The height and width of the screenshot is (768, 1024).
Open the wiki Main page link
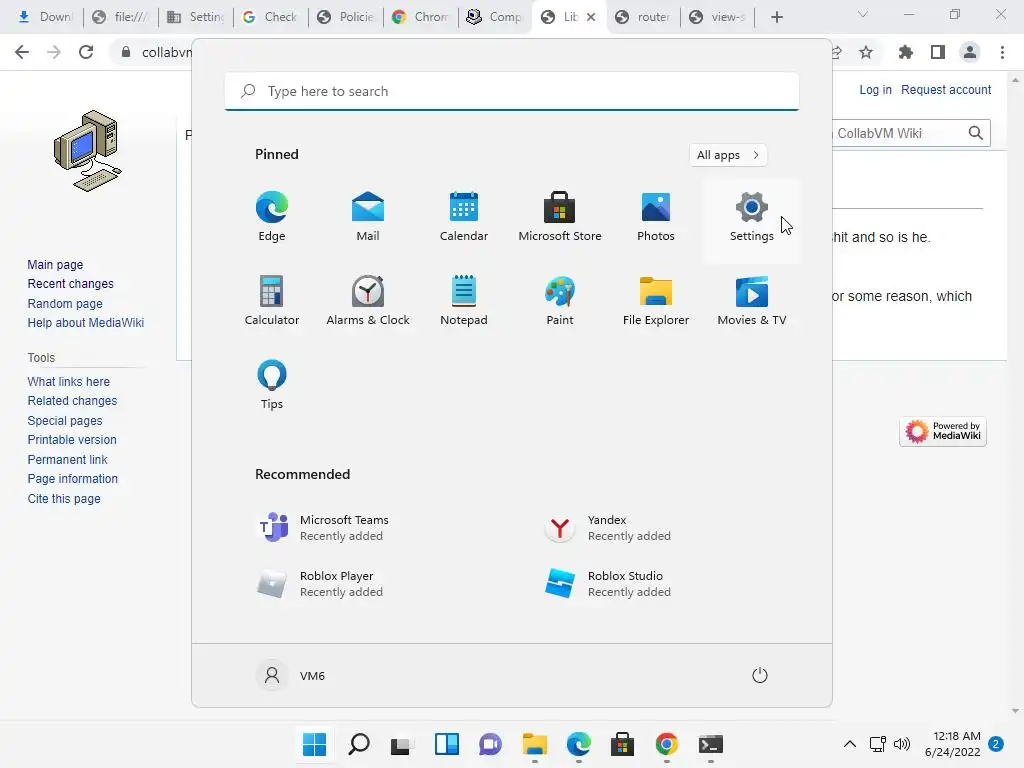click(55, 264)
